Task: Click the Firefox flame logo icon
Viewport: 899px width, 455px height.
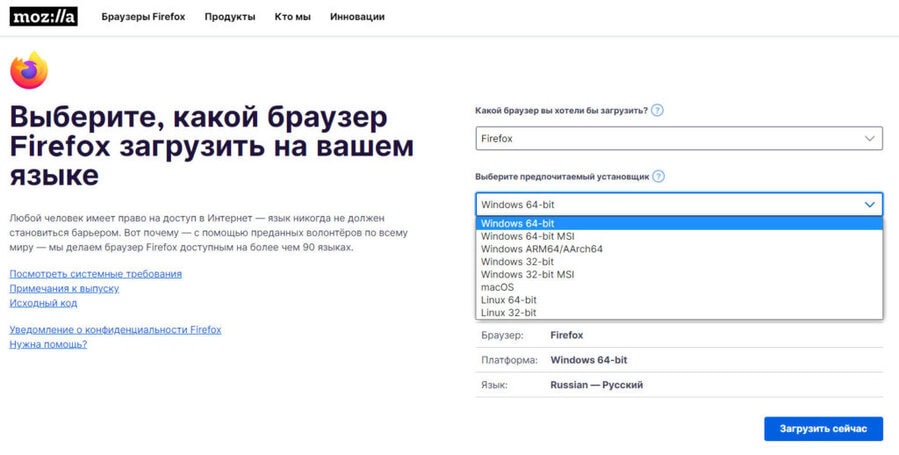Action: coord(29,70)
